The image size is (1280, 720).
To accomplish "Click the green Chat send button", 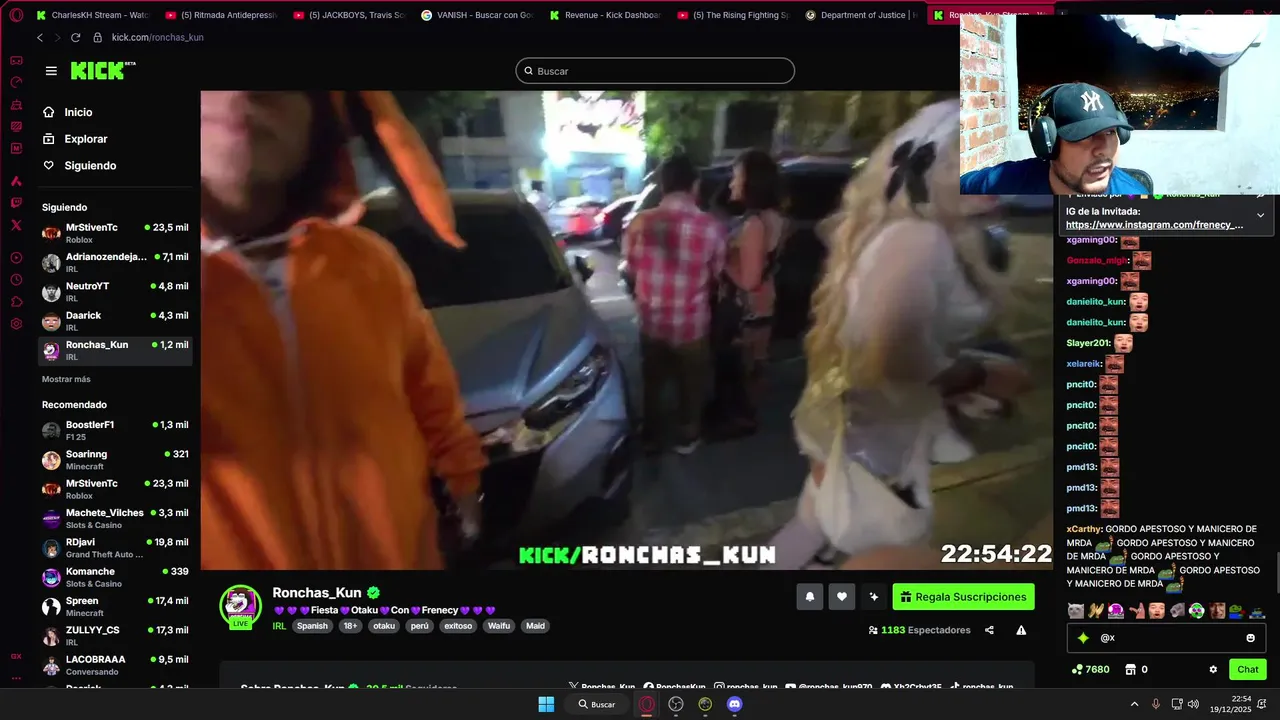I will pyautogui.click(x=1247, y=669).
